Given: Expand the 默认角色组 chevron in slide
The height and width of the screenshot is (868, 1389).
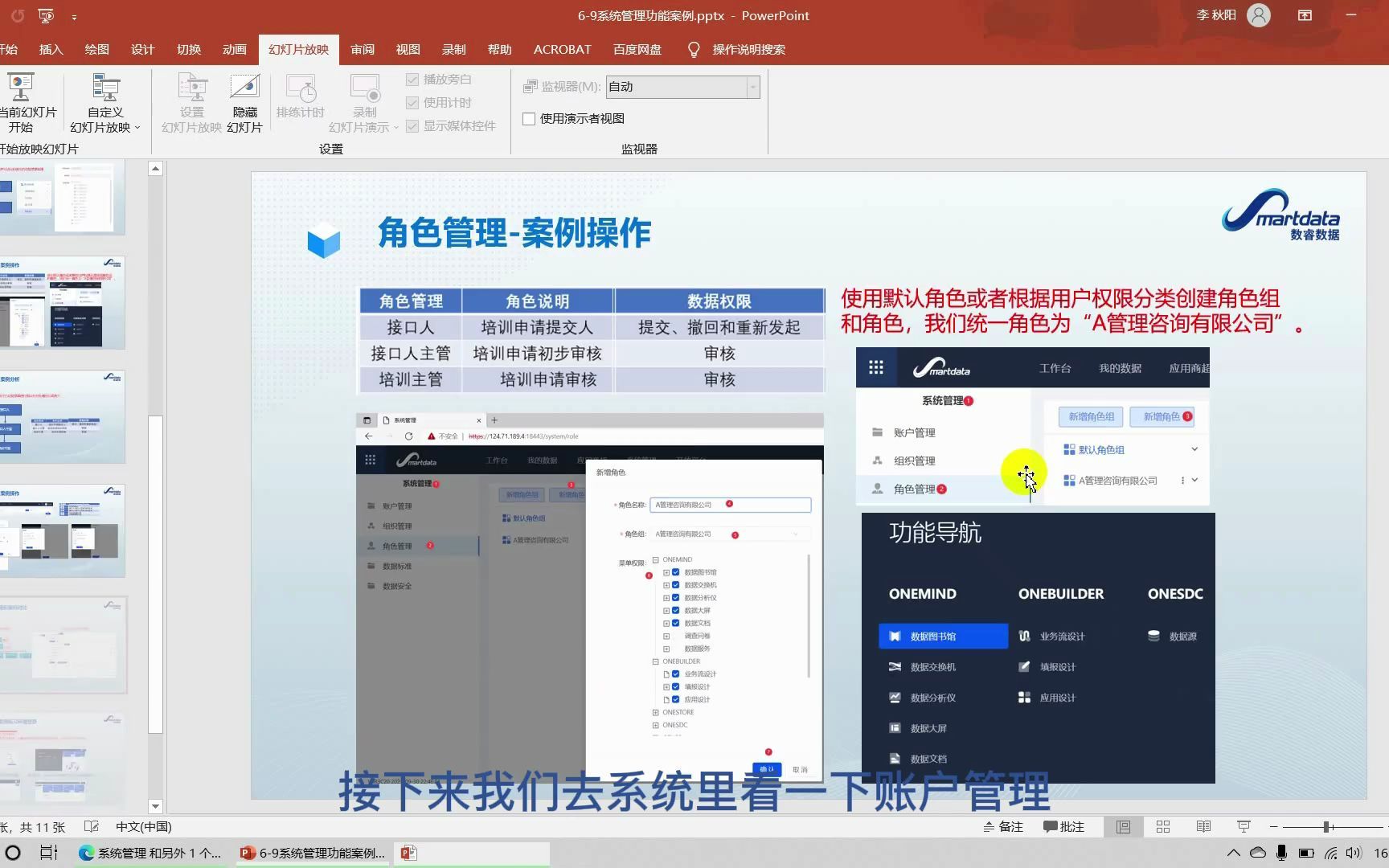Looking at the screenshot, I should (1194, 449).
